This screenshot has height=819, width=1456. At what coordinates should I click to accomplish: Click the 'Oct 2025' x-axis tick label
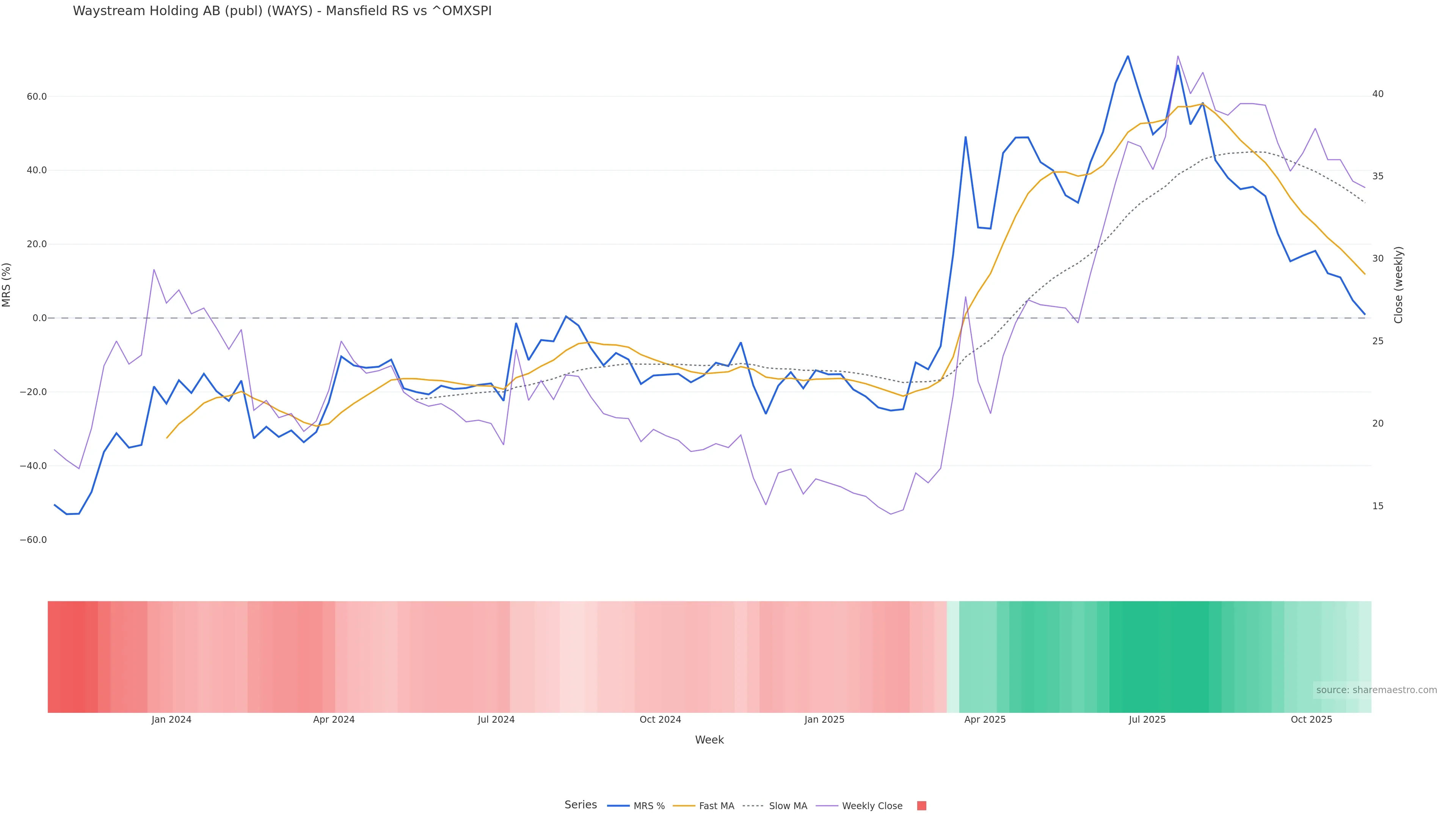[1311, 720]
